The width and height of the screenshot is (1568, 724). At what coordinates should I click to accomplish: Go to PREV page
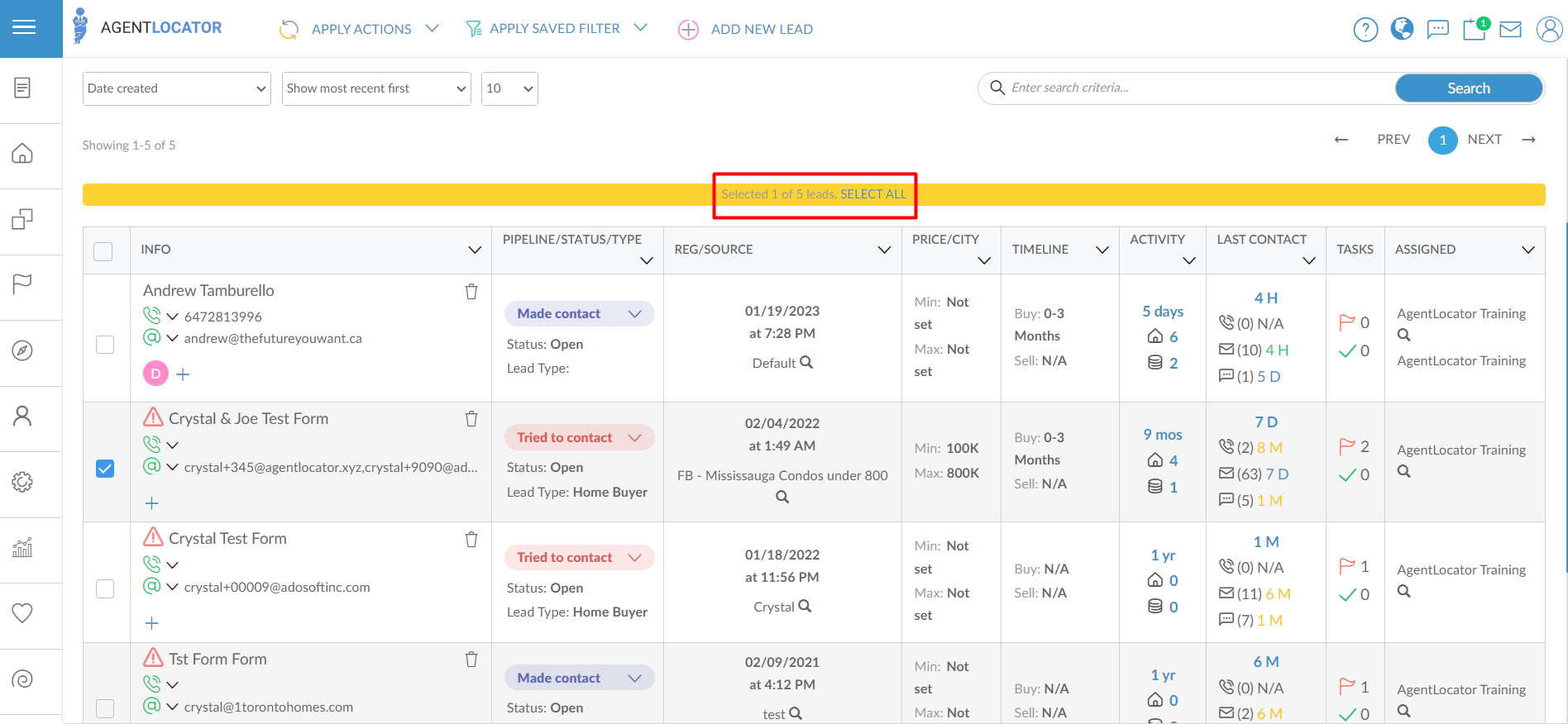tap(1394, 140)
